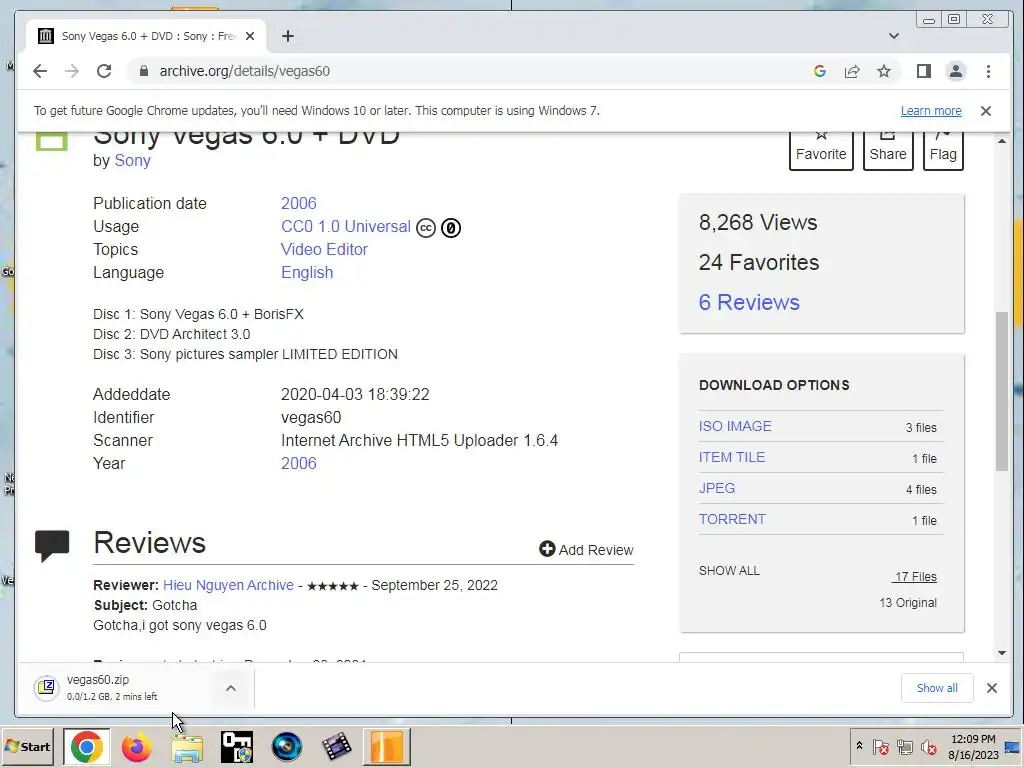Viewport: 1024px width, 768px height.
Task: Share this page using the share icon
Action: (852, 71)
